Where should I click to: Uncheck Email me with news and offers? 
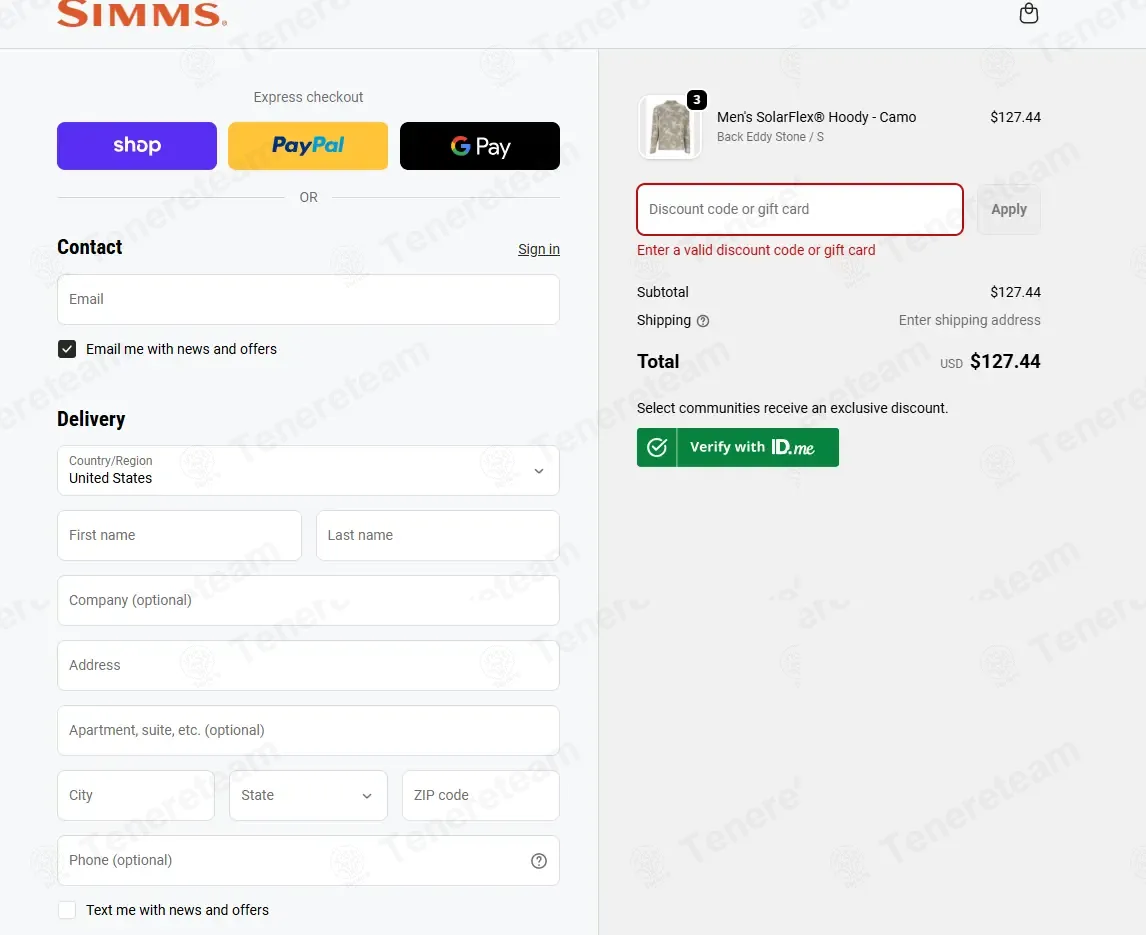tap(67, 349)
